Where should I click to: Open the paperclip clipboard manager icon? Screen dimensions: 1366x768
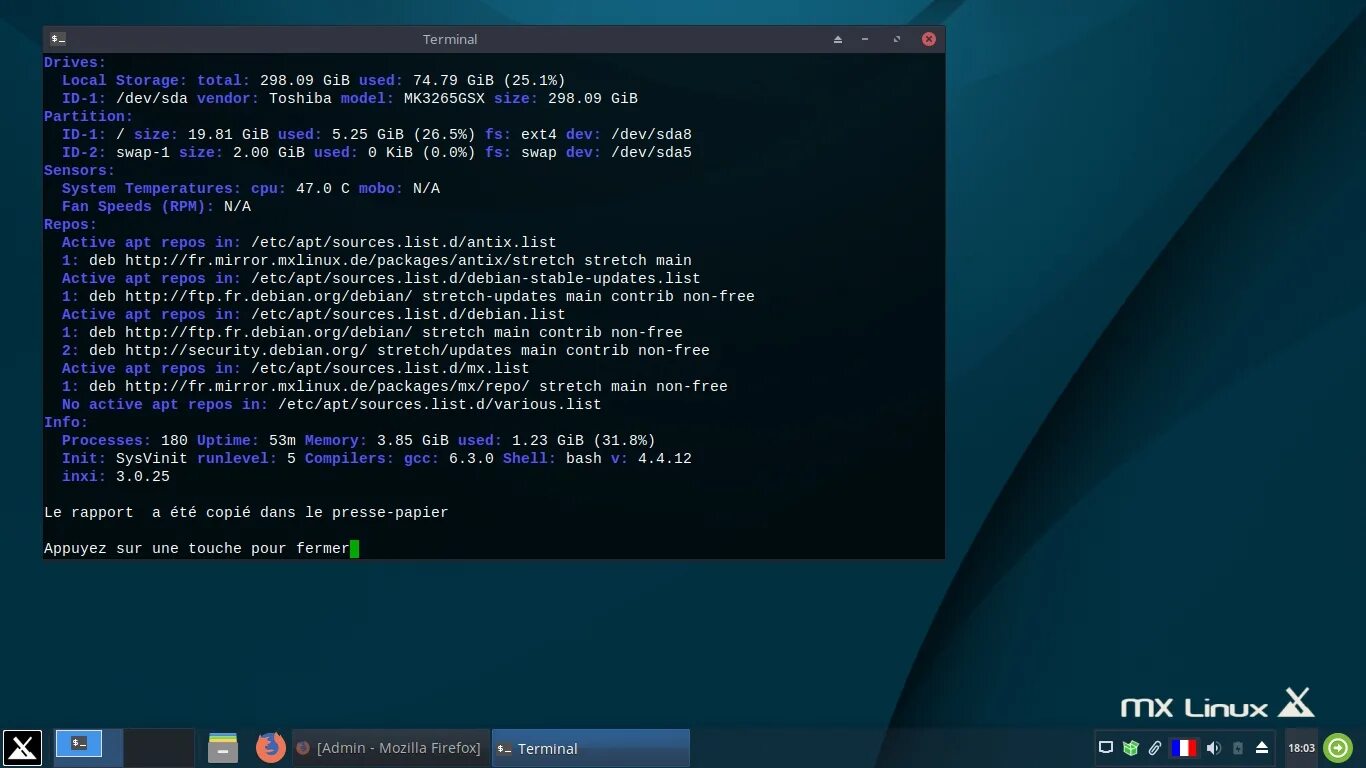(1155, 748)
